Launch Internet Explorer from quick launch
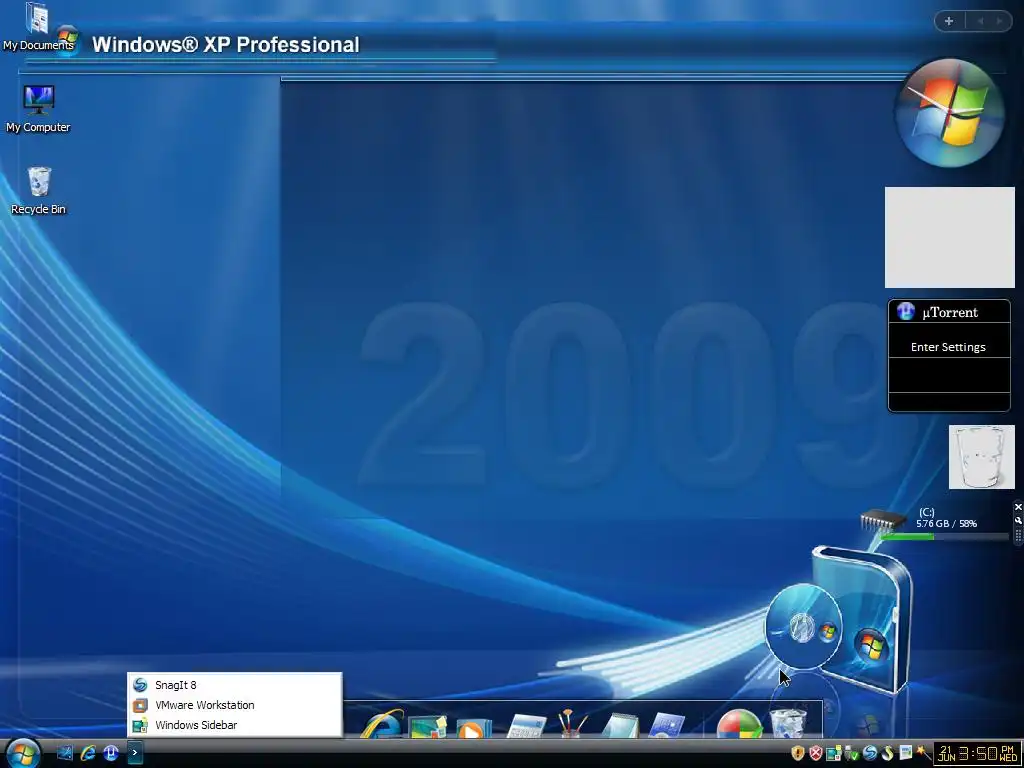Viewport: 1024px width, 768px height. [88, 752]
